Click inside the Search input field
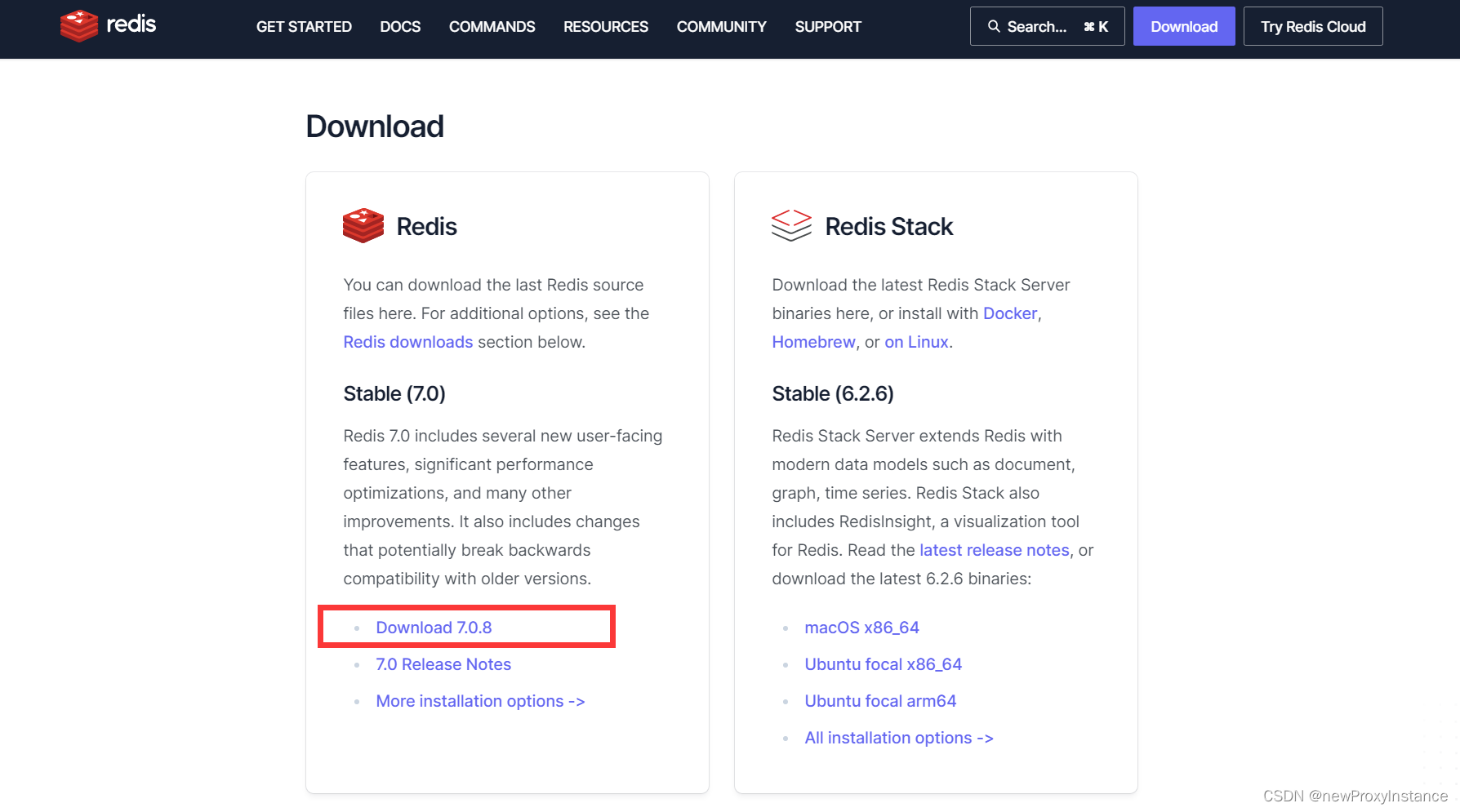This screenshot has height=812, width=1460. (1045, 26)
